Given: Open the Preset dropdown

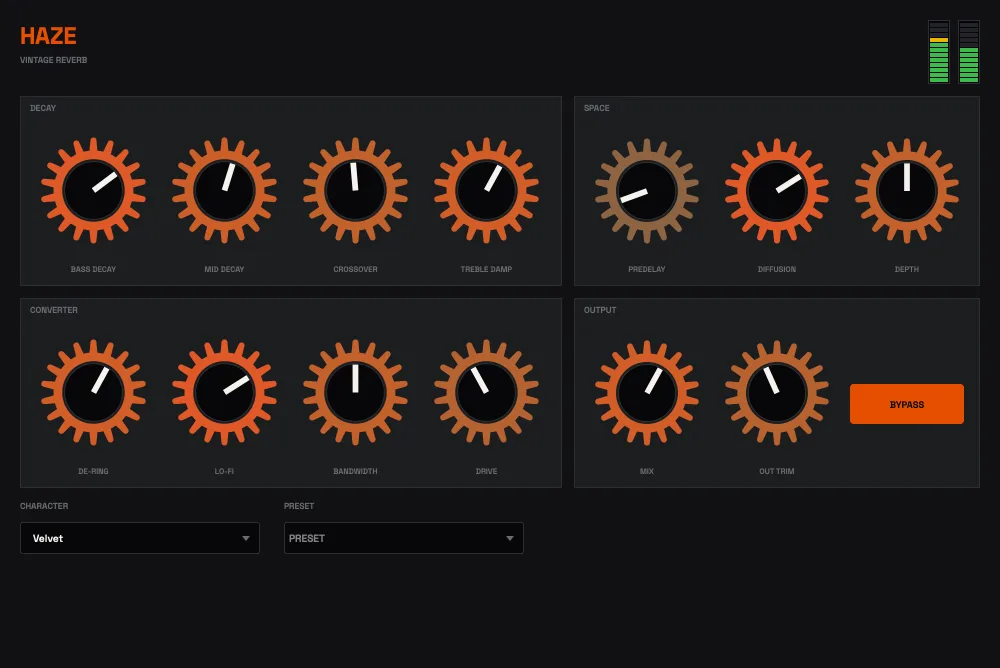Looking at the screenshot, I should coord(404,538).
